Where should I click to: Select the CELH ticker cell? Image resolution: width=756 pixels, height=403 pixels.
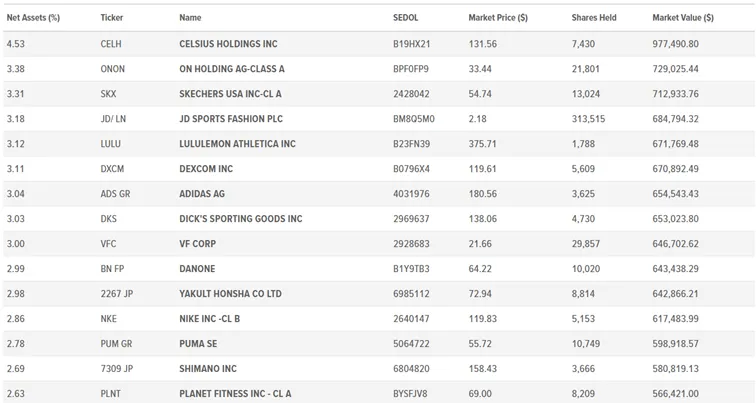(x=111, y=44)
